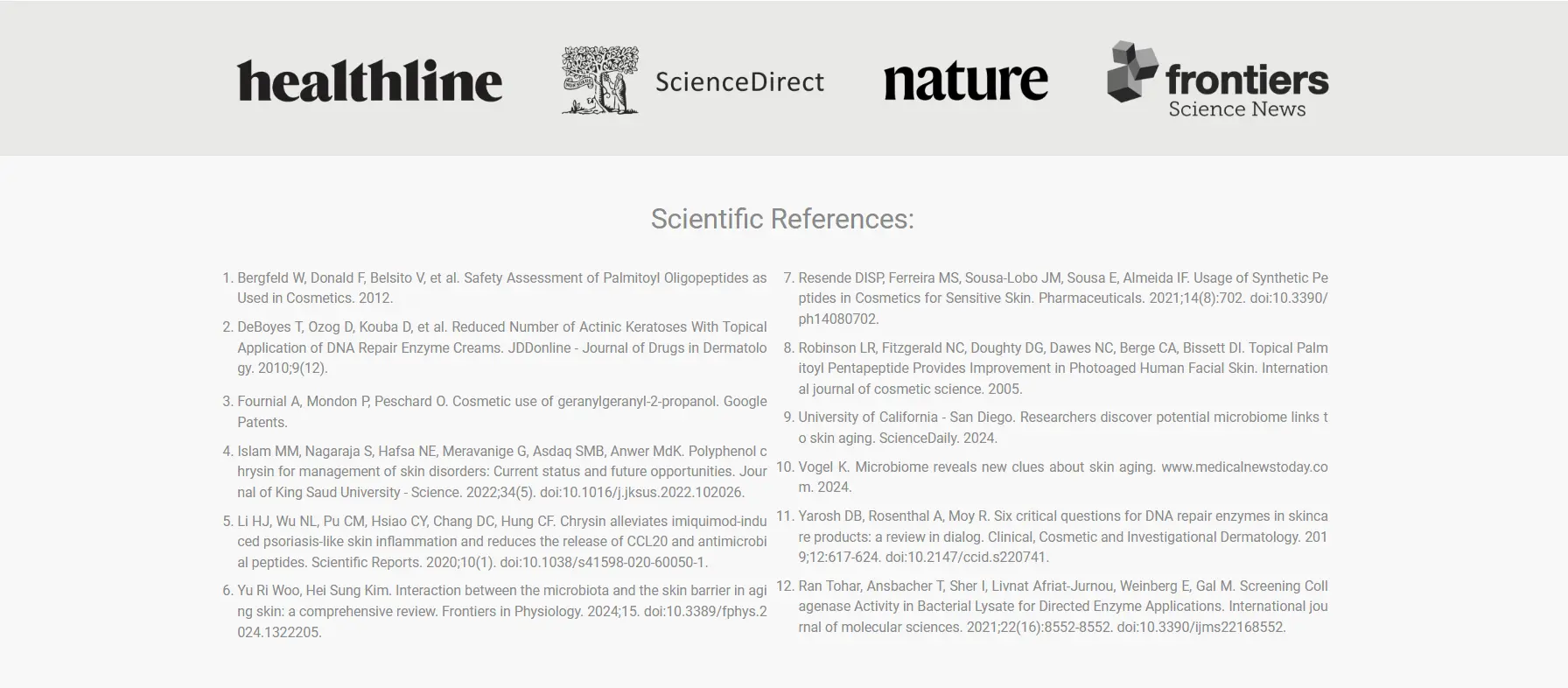Select reference 8 by Robinson LR
Image resolution: width=1568 pixels, height=688 pixels.
(1063, 369)
